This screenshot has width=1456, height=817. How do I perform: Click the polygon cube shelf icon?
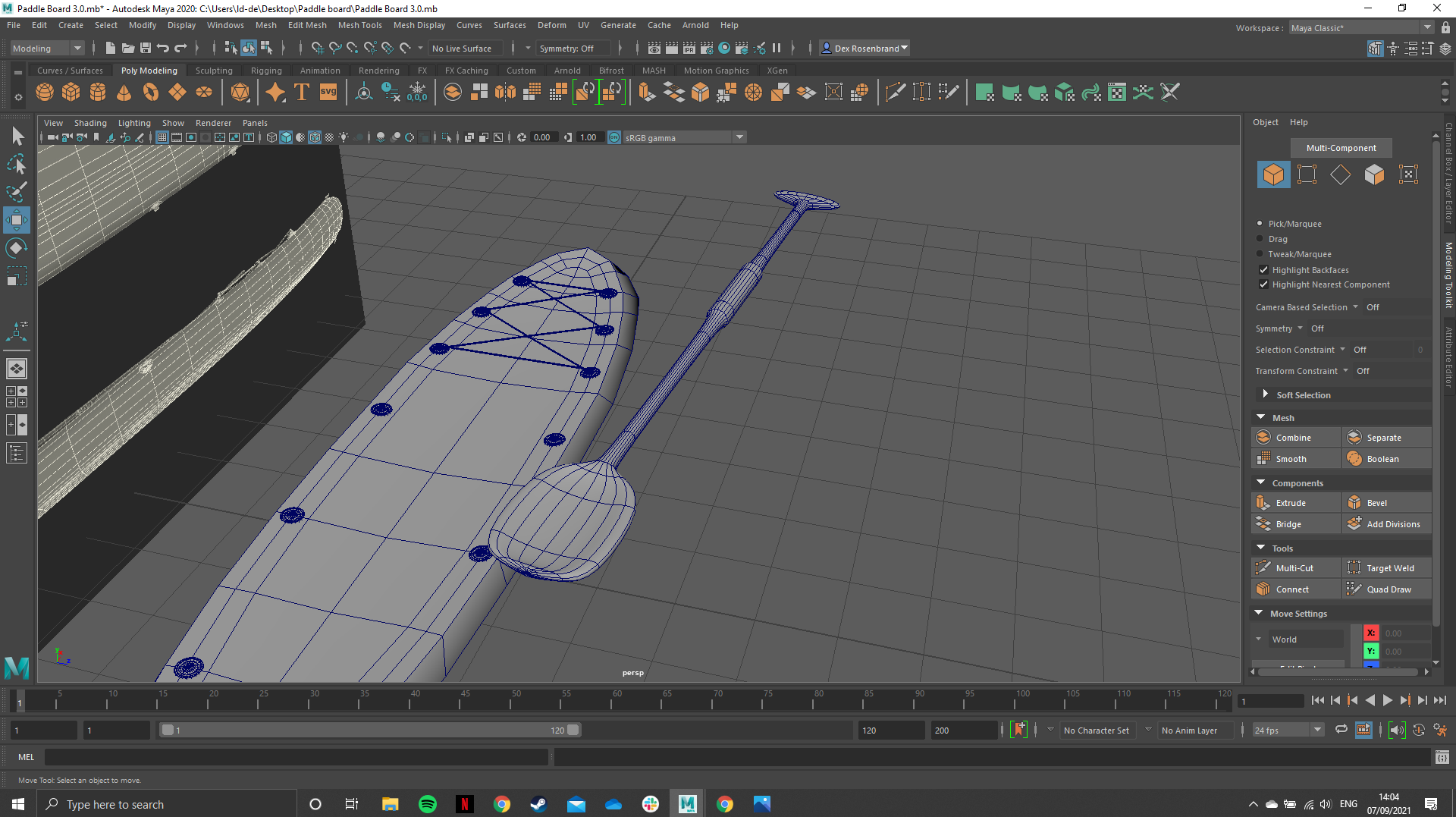[71, 93]
